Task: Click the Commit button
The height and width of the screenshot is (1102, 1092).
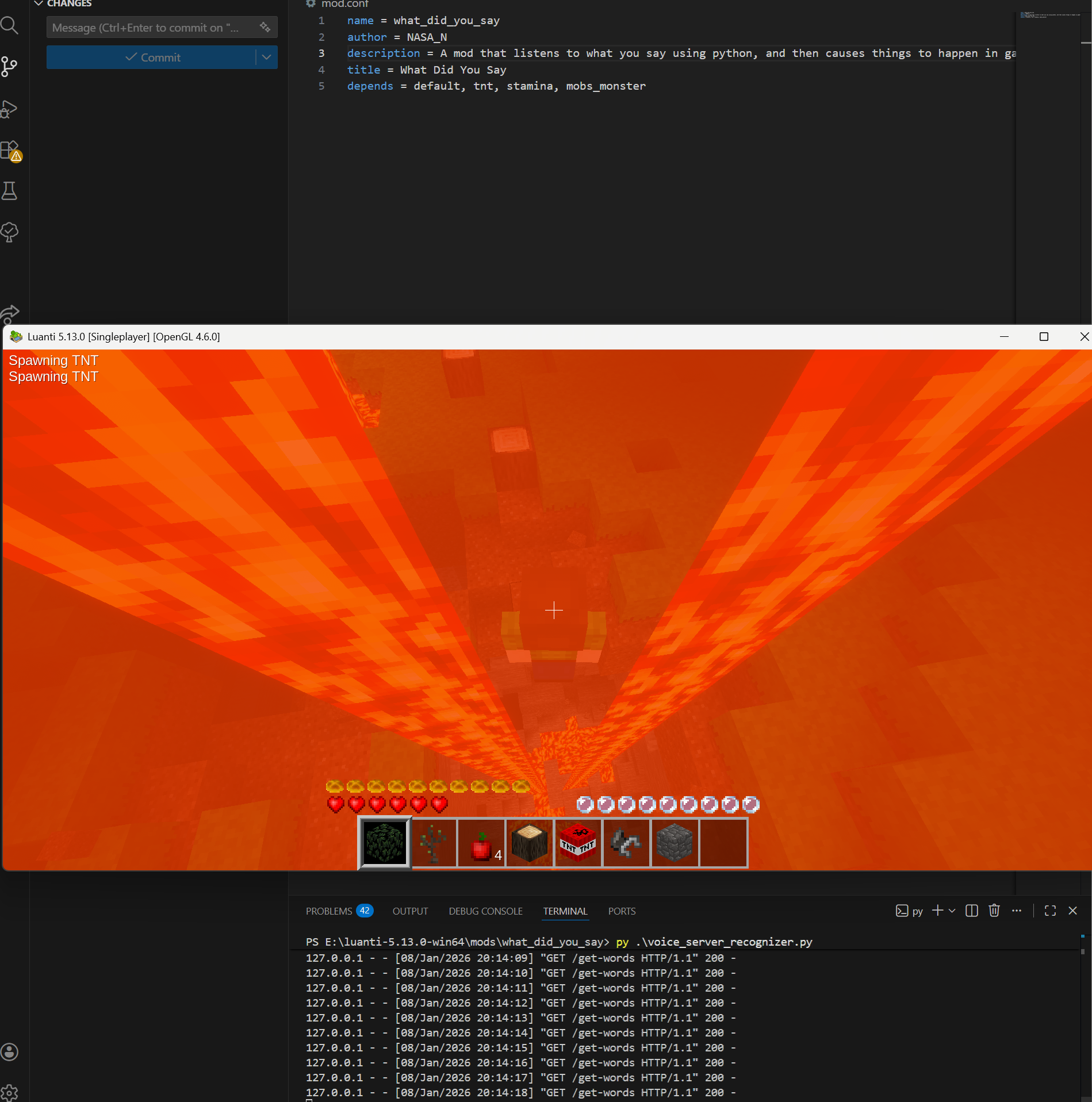Action: click(x=152, y=57)
